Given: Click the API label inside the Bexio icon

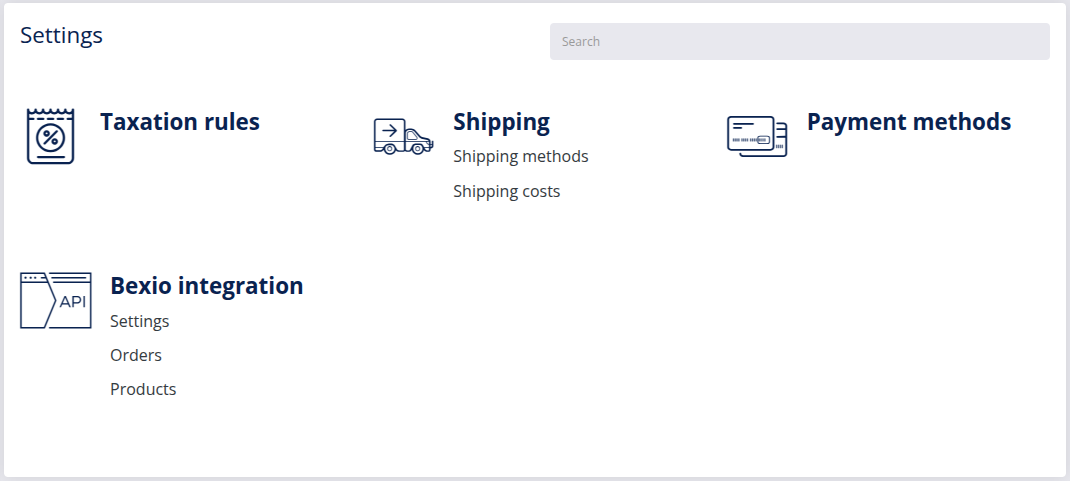Looking at the screenshot, I should pyautogui.click(x=73, y=302).
